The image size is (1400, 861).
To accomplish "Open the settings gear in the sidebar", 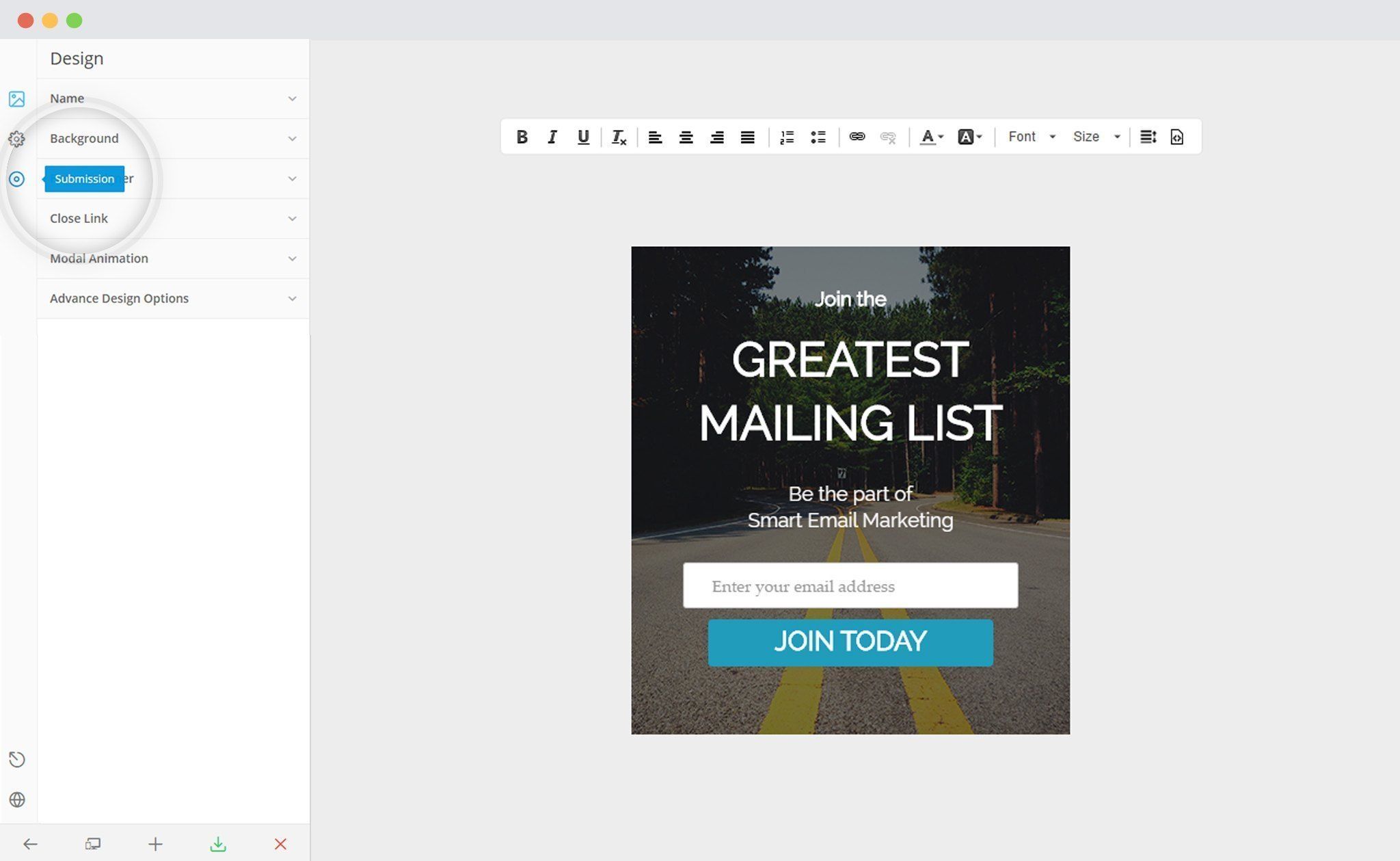I will point(16,139).
